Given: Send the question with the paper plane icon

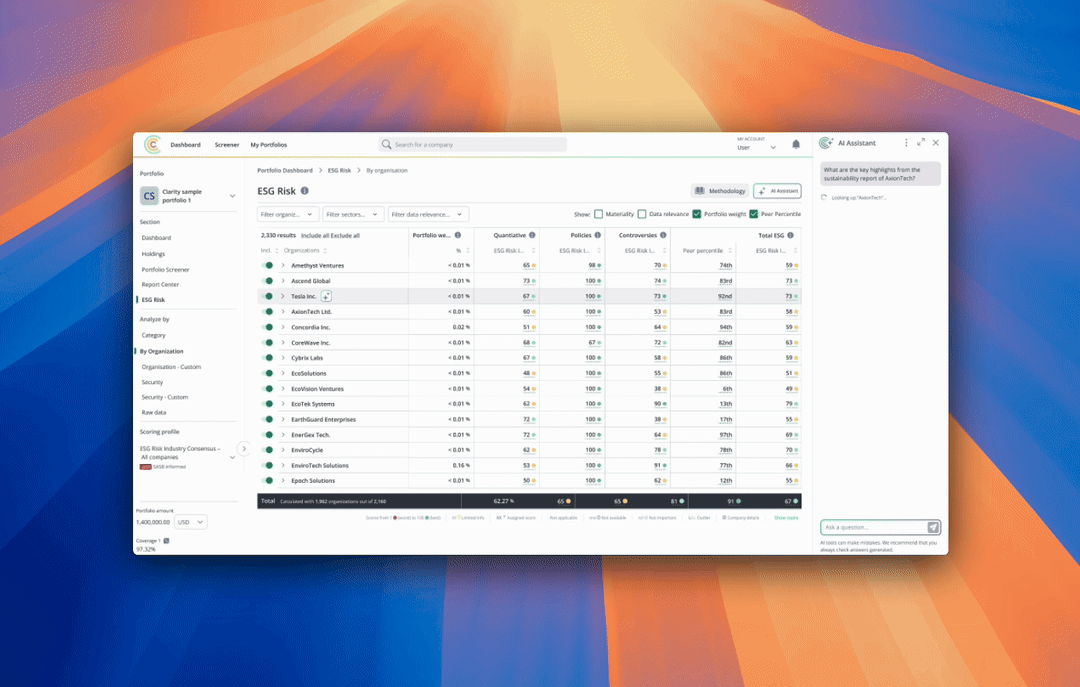Looking at the screenshot, I should [x=933, y=527].
